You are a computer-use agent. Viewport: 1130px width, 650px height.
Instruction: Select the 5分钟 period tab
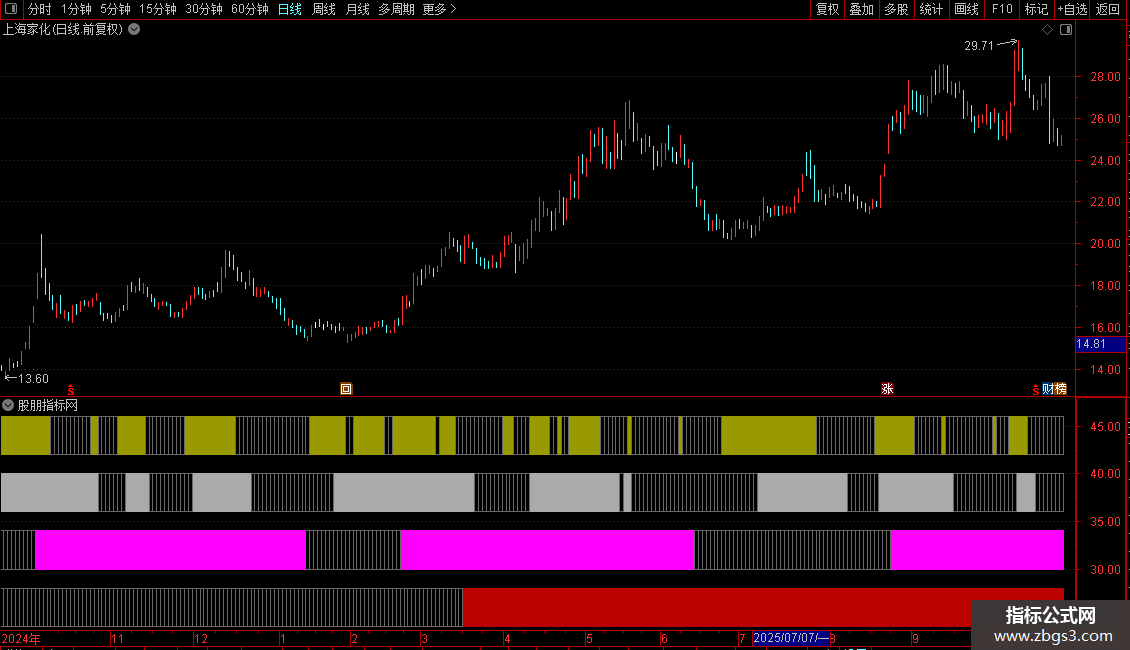[x=115, y=9]
